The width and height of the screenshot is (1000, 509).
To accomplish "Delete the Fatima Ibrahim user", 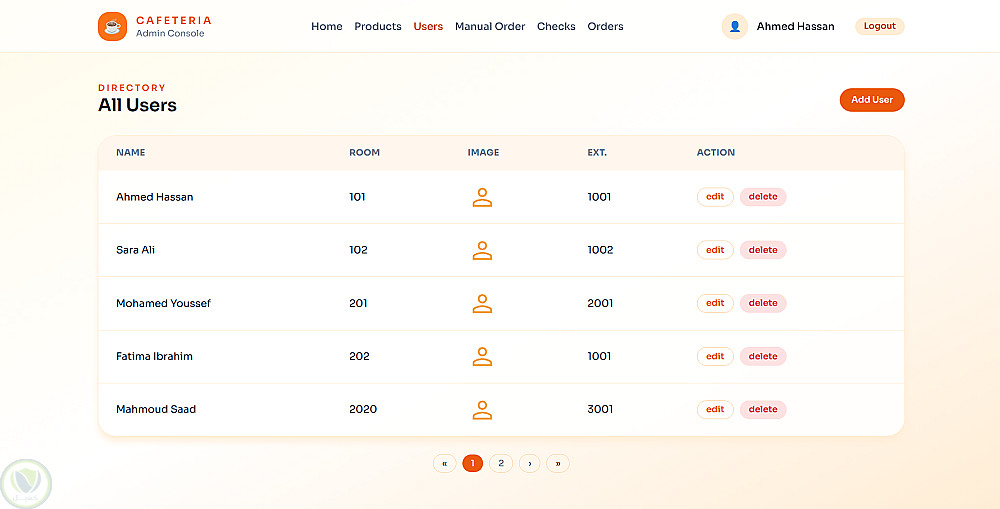I will 763,356.
